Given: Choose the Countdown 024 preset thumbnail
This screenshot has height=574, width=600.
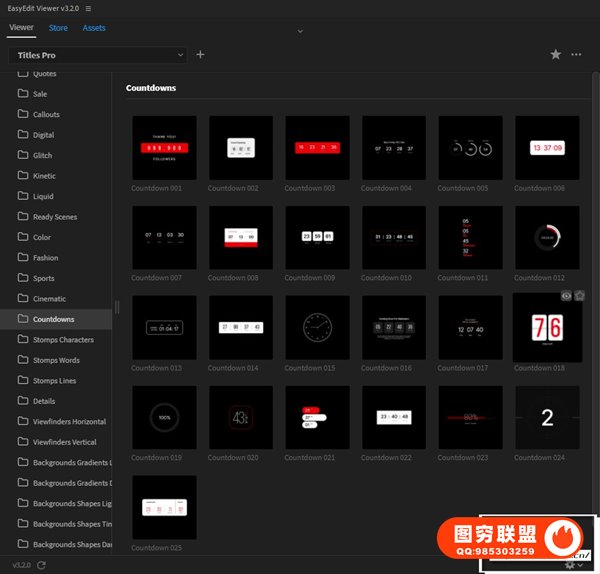Looking at the screenshot, I should 547,418.
